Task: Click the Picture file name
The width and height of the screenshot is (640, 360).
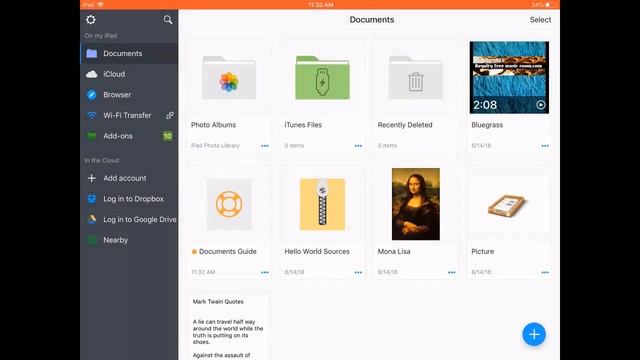Action: pos(482,251)
